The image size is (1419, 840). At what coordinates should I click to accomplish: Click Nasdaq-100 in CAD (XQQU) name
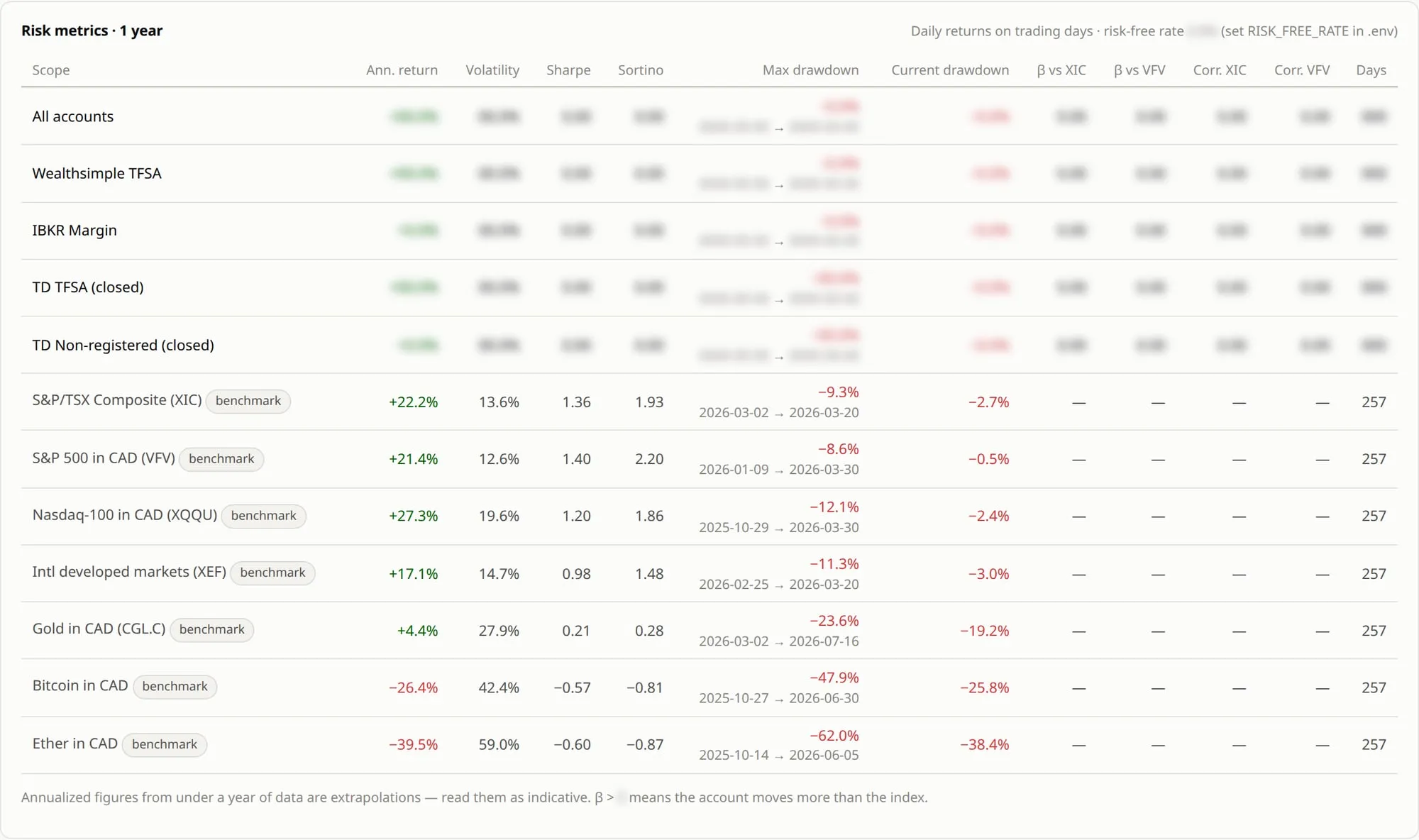[x=125, y=515]
